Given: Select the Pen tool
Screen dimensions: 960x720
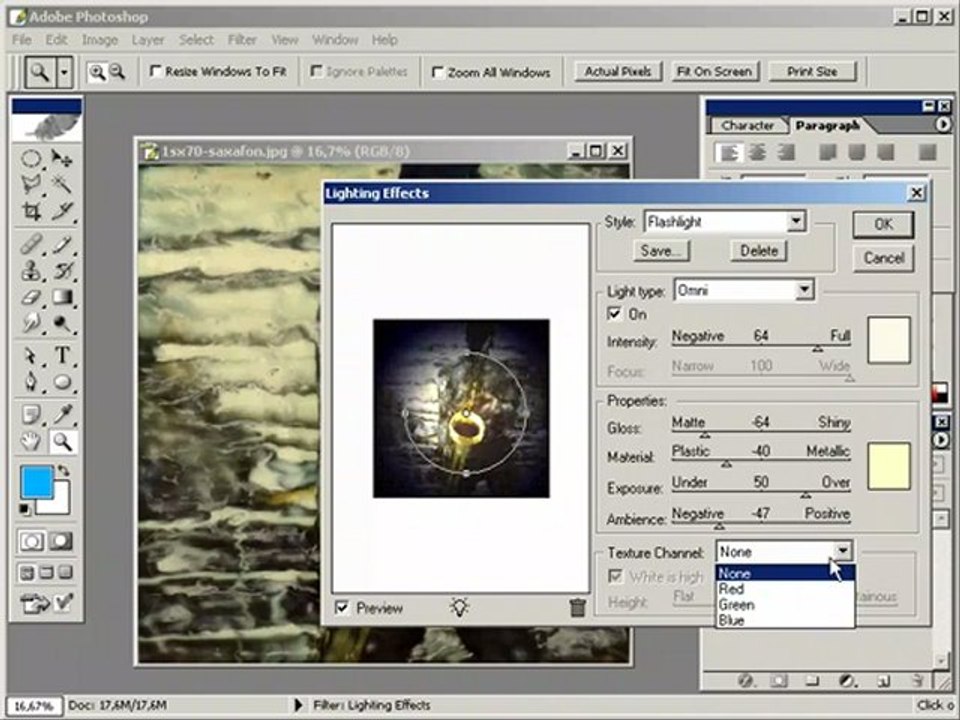Looking at the screenshot, I should (x=31, y=381).
